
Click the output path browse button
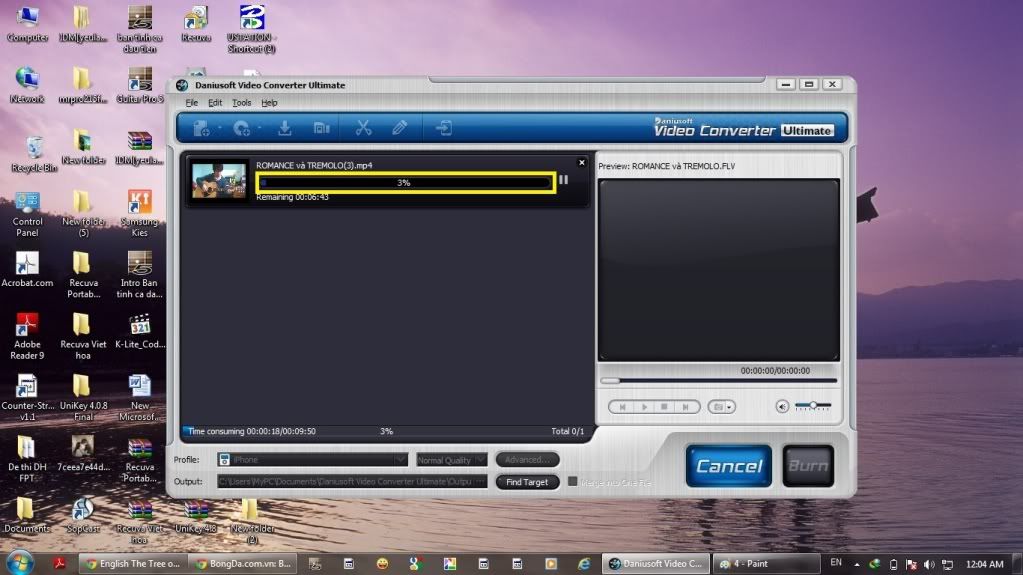[480, 482]
